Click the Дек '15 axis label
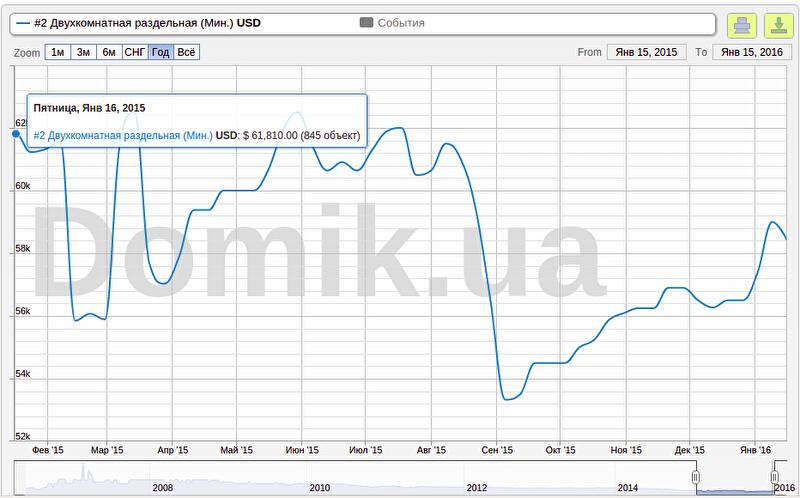 [x=689, y=450]
